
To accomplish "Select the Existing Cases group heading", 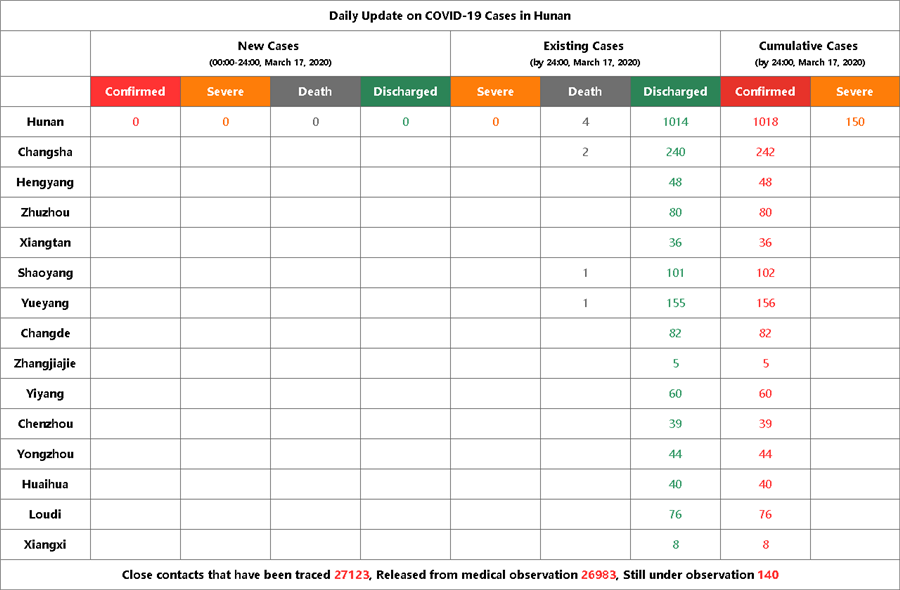I will (584, 46).
